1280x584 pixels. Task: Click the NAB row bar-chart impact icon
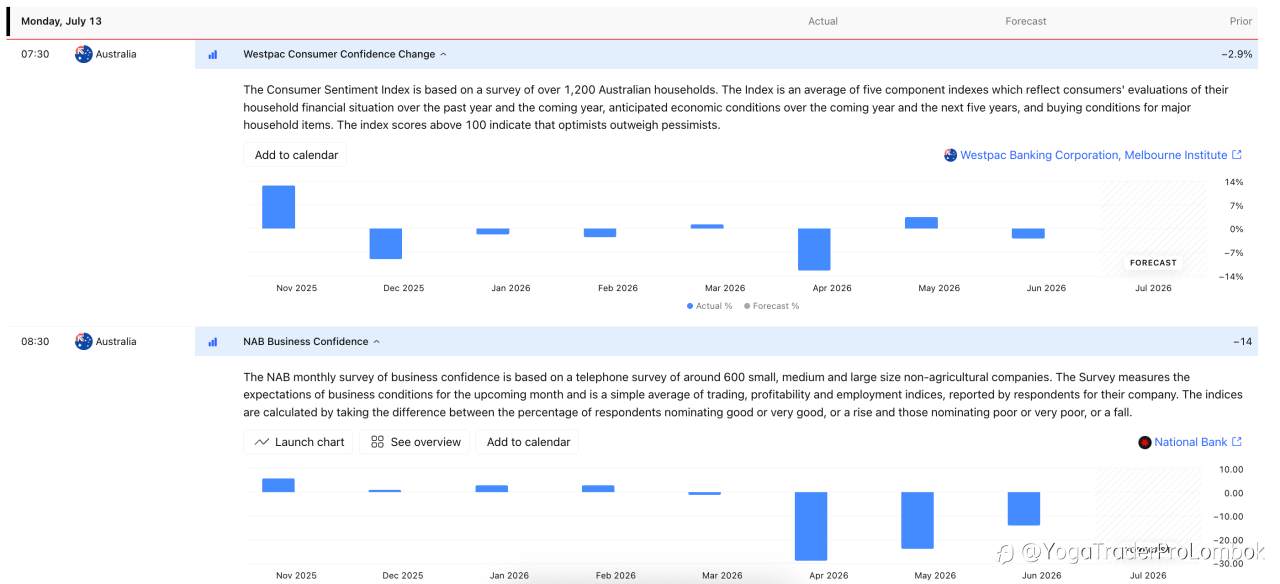tap(213, 342)
